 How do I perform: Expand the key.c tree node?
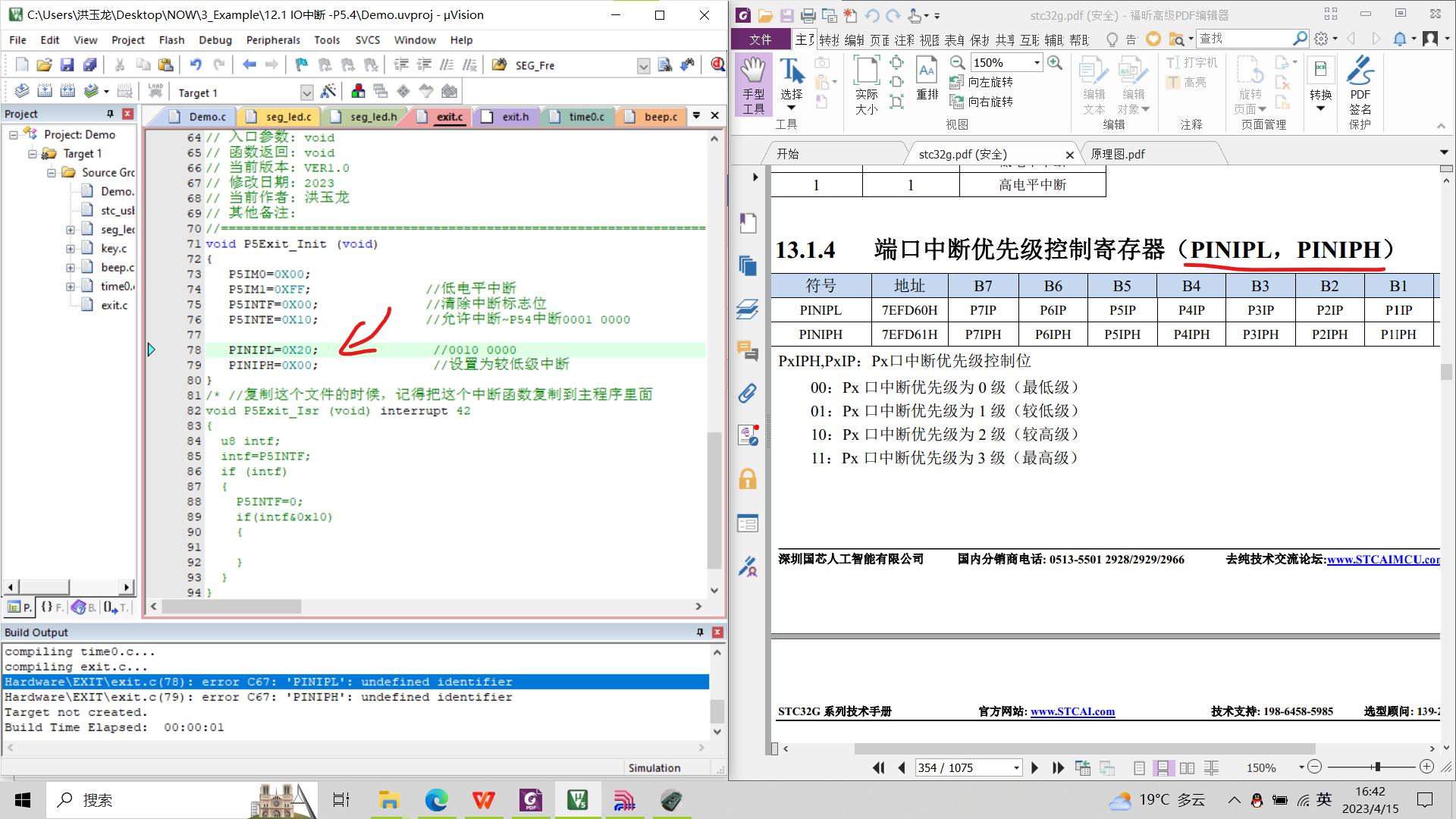click(70, 248)
